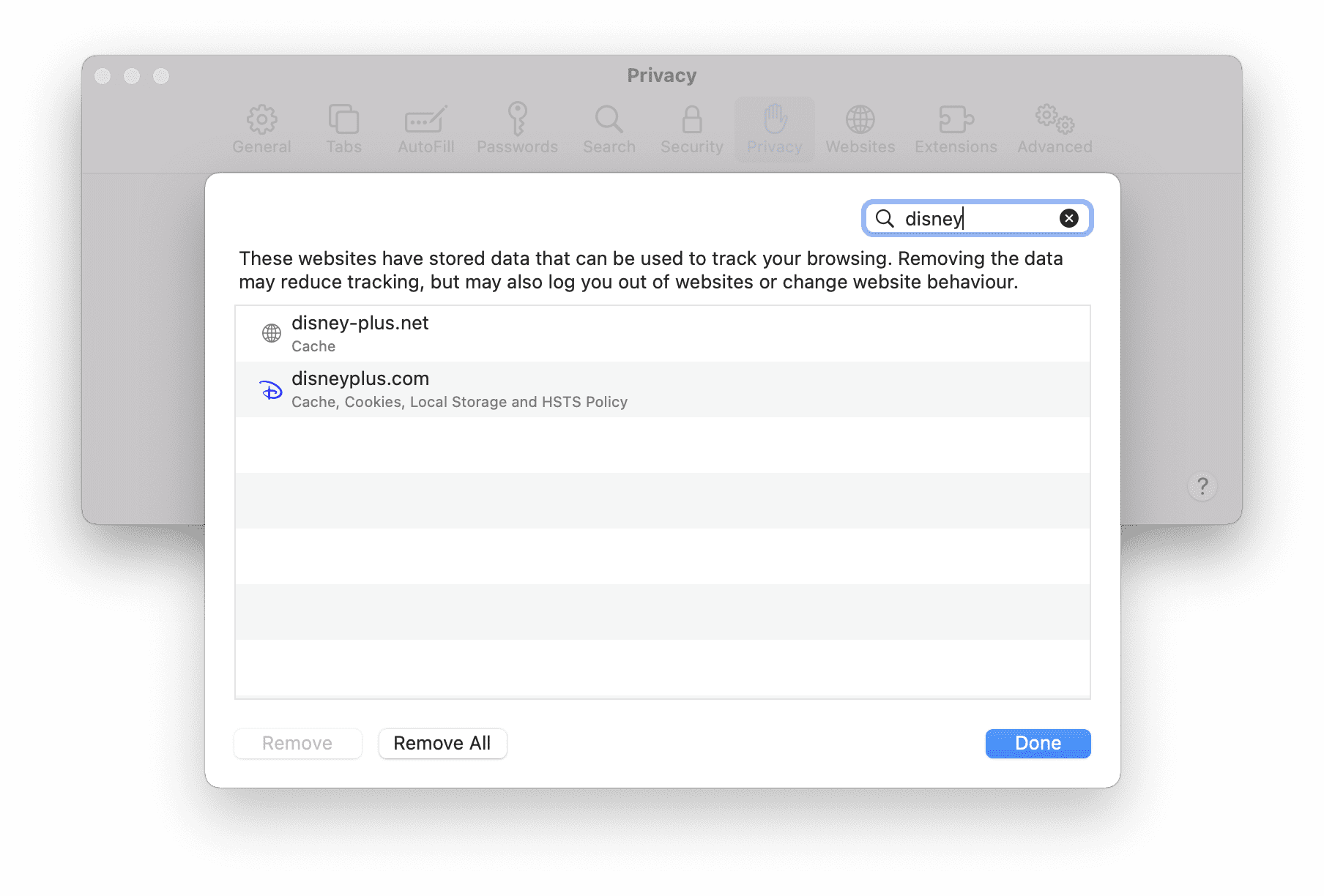Click Remove All website data
The image size is (1324, 896).
[x=442, y=743]
